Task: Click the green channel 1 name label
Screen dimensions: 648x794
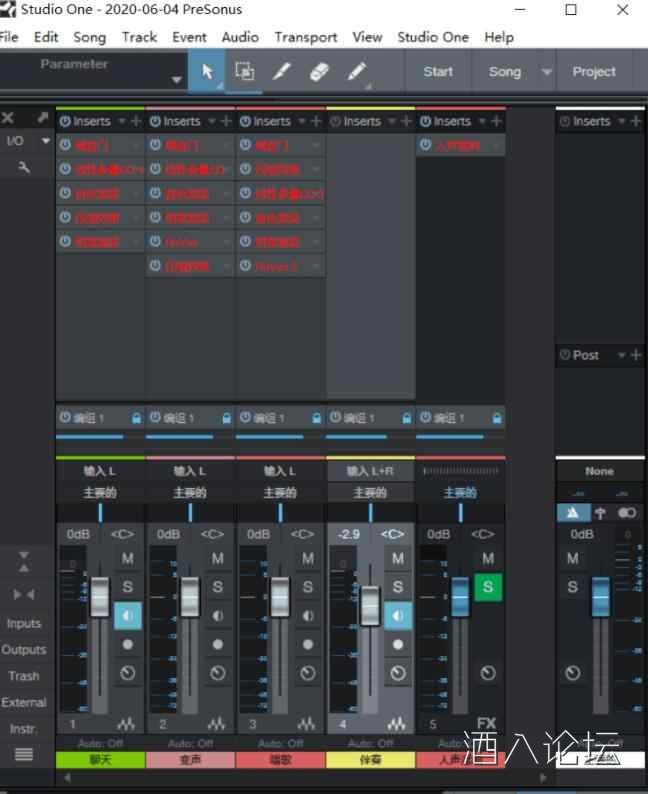Action: pos(100,761)
